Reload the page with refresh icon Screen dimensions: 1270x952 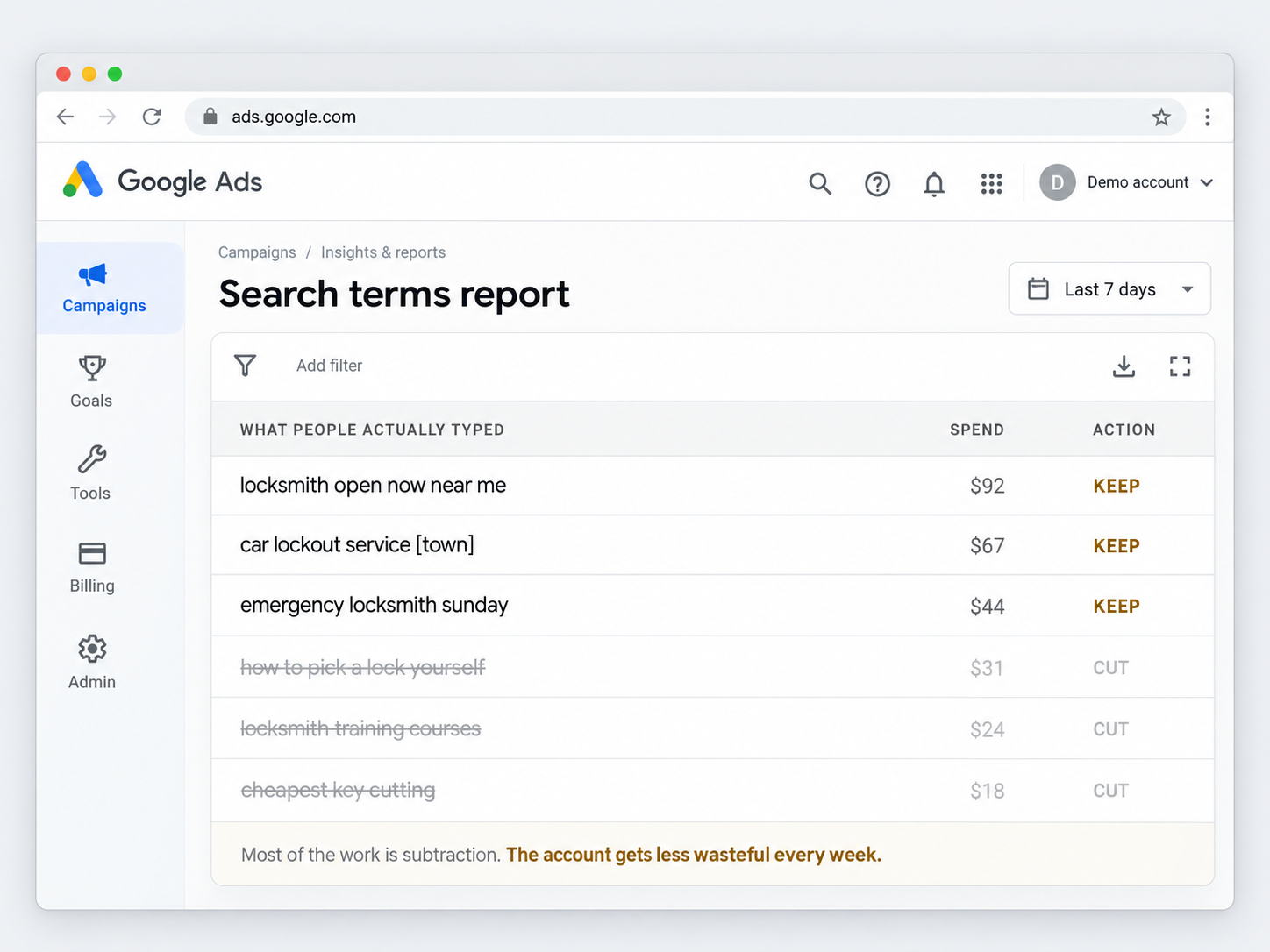pos(152,117)
